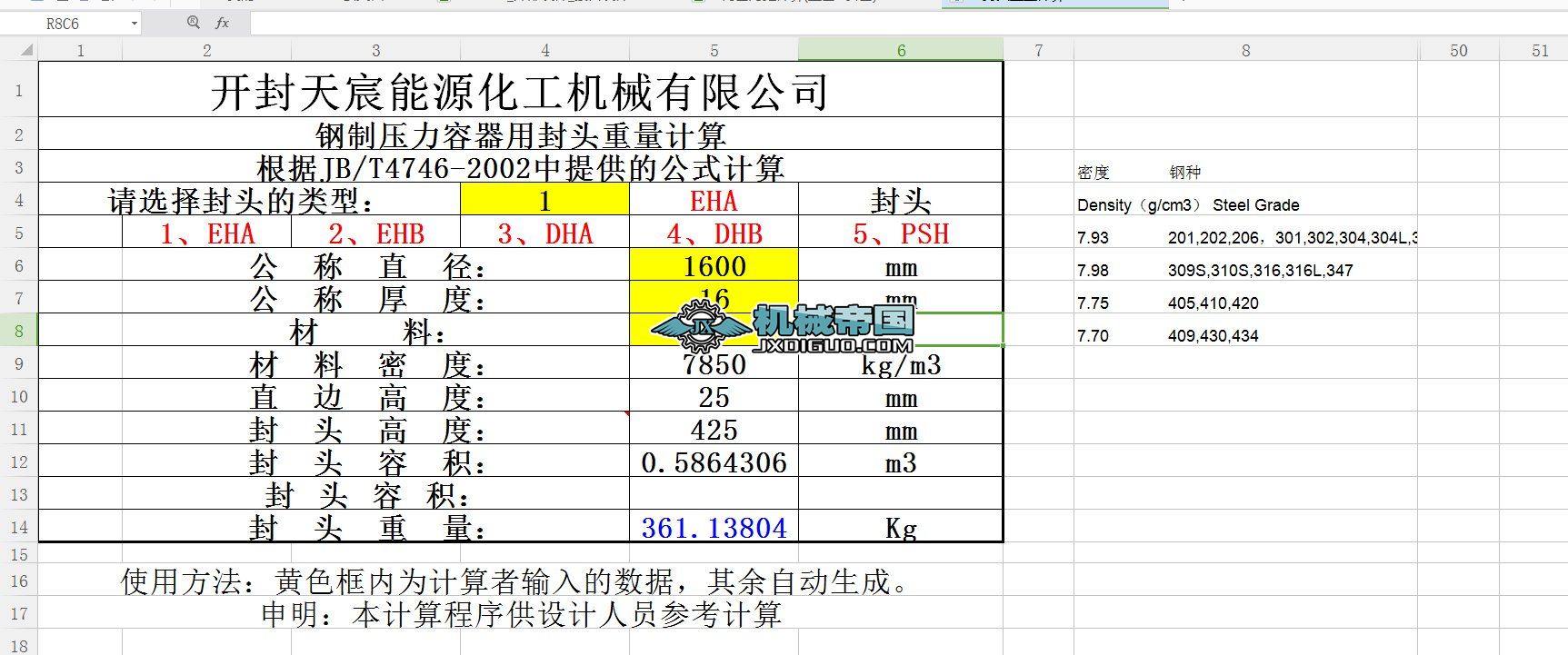
Task: Select column header 1
Action: [80, 51]
